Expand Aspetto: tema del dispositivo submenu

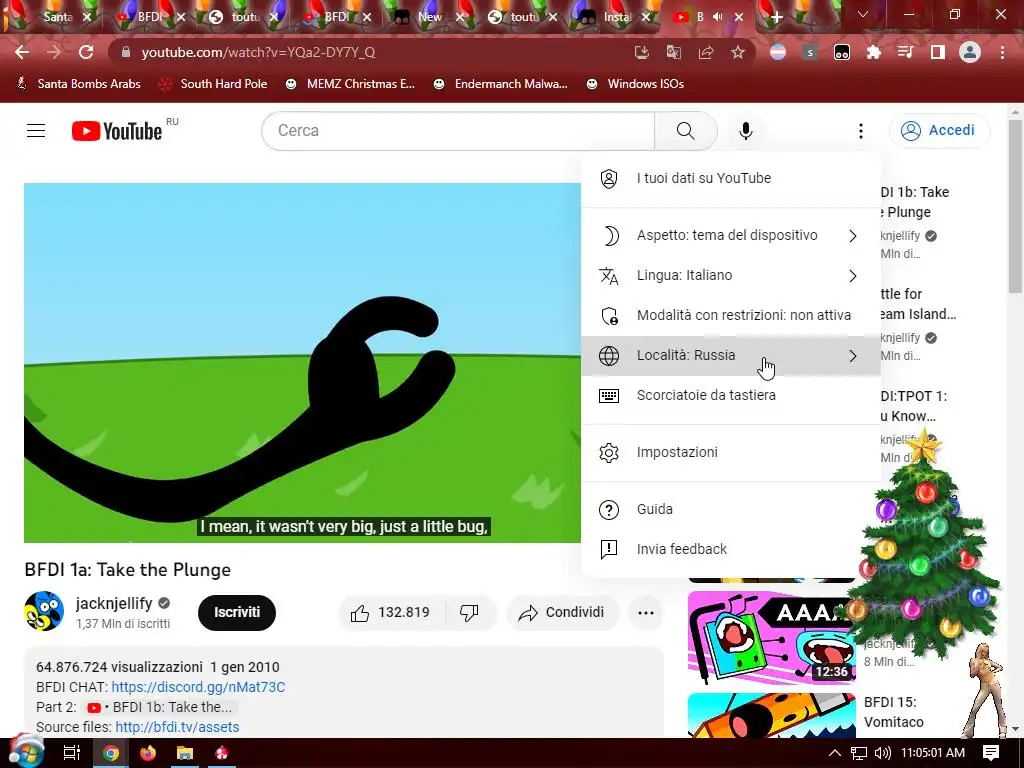tap(731, 236)
